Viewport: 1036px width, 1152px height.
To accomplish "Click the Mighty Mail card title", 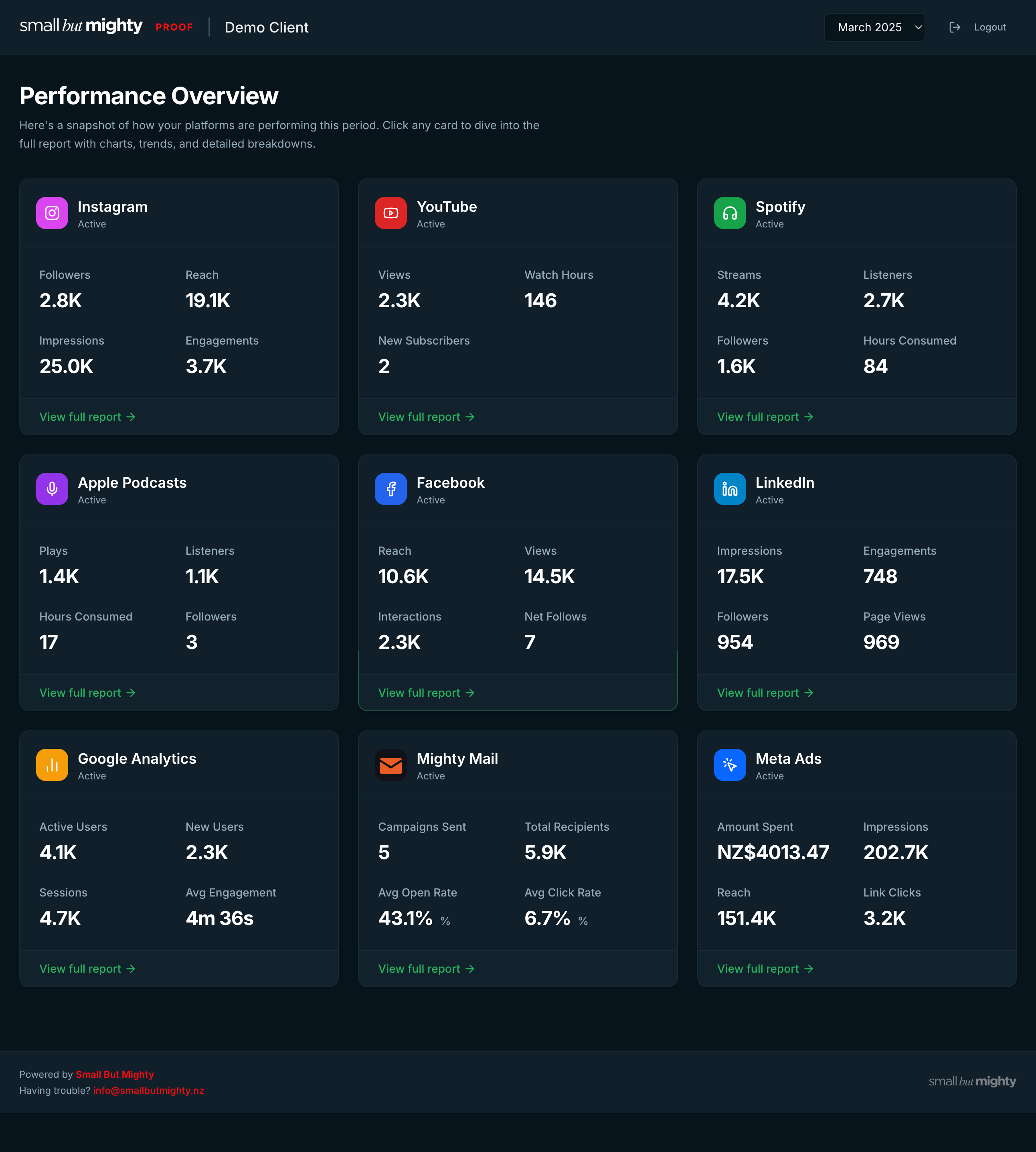I will [457, 759].
